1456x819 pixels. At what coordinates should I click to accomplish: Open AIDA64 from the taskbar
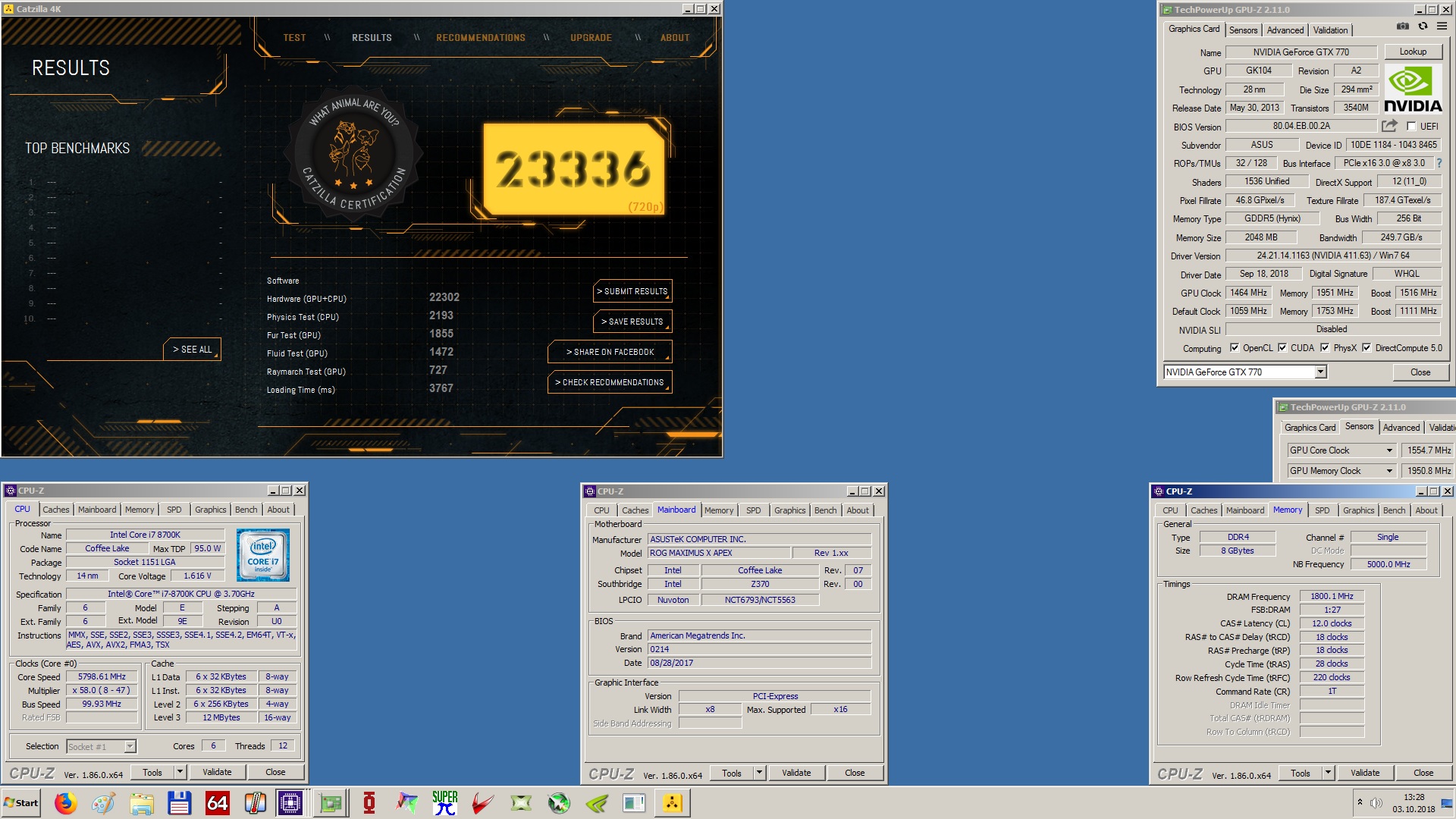218,803
